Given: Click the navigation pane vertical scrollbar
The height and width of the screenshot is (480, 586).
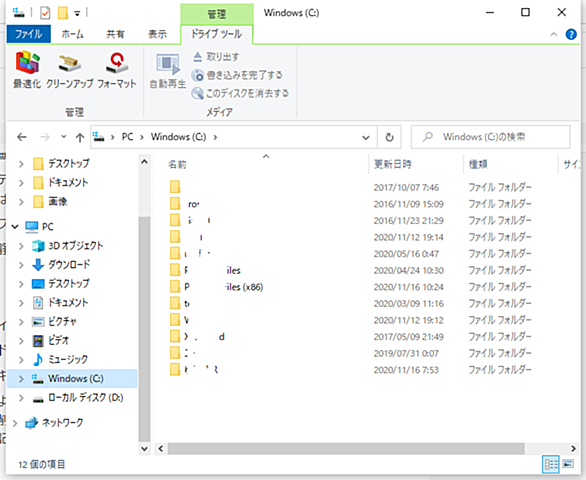Looking at the screenshot, I should pos(144,329).
